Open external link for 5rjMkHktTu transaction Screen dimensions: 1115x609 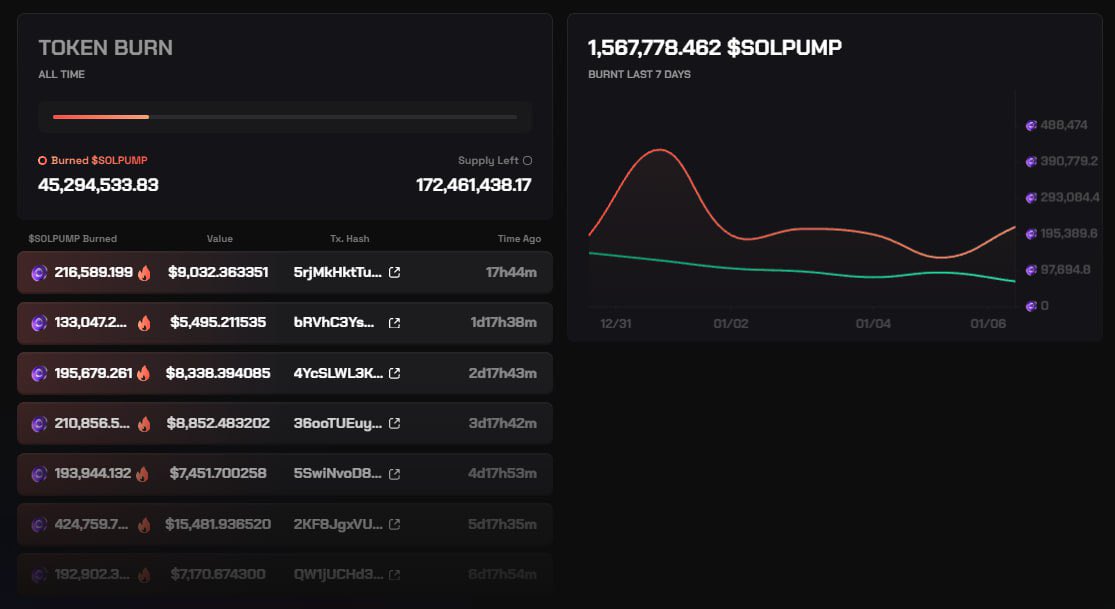click(394, 272)
